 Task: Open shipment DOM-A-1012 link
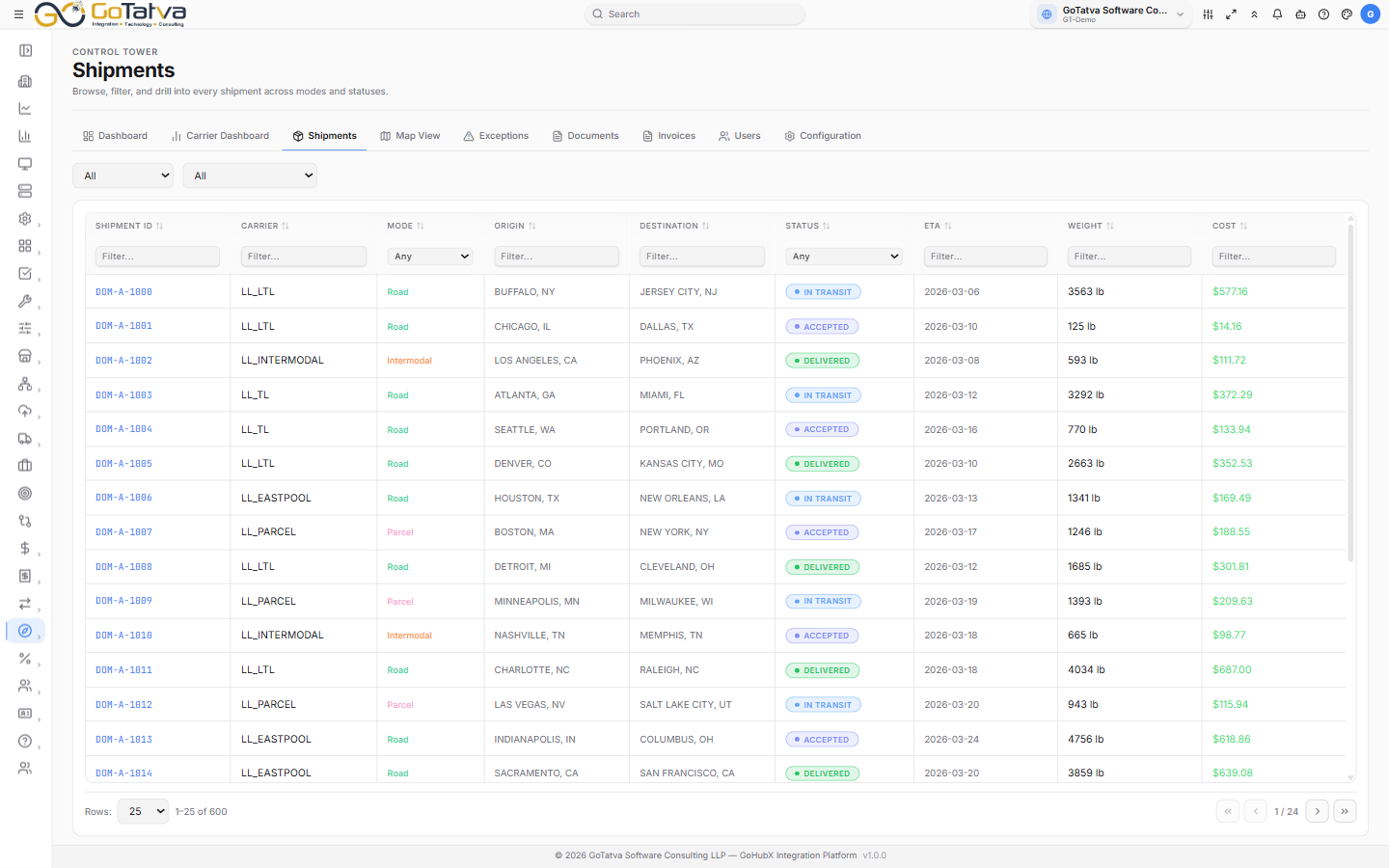coord(123,705)
